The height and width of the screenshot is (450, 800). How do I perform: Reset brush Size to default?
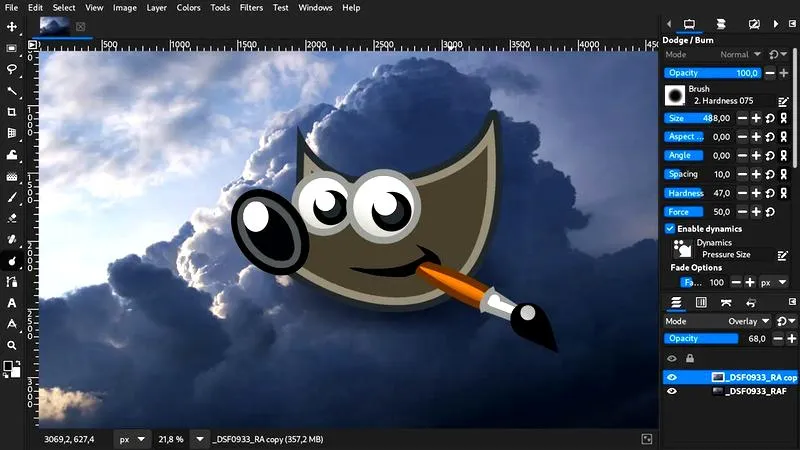click(x=770, y=118)
